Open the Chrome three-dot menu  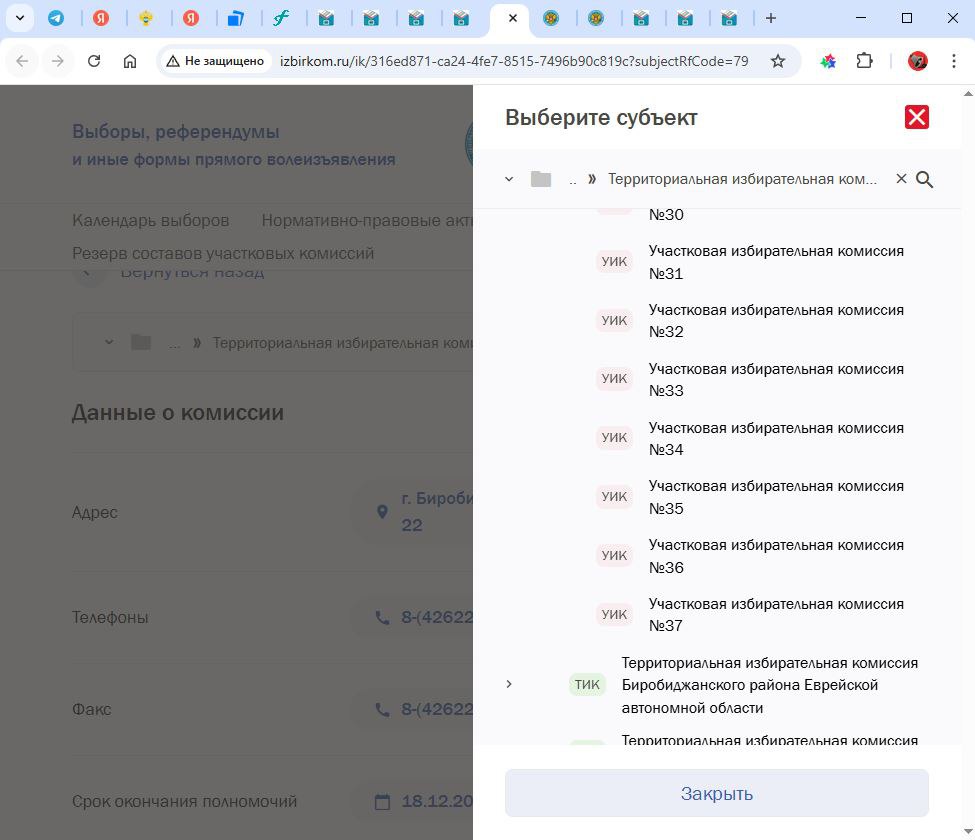coord(954,61)
